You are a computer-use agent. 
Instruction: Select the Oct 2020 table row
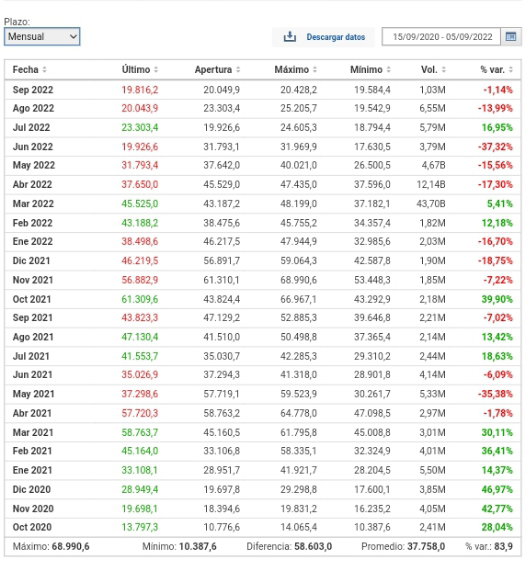[262, 527]
